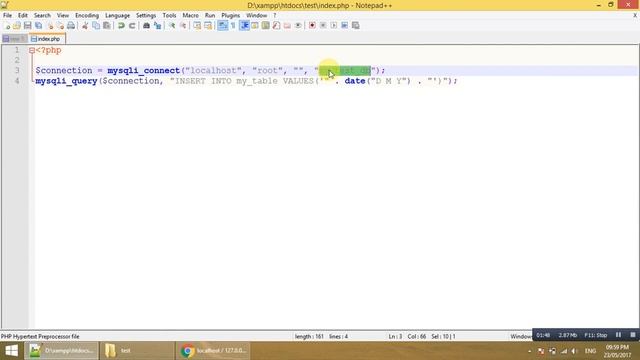The width and height of the screenshot is (640, 360).
Task: Zoom in using the toolbar magnifier icon
Action: (172, 26)
